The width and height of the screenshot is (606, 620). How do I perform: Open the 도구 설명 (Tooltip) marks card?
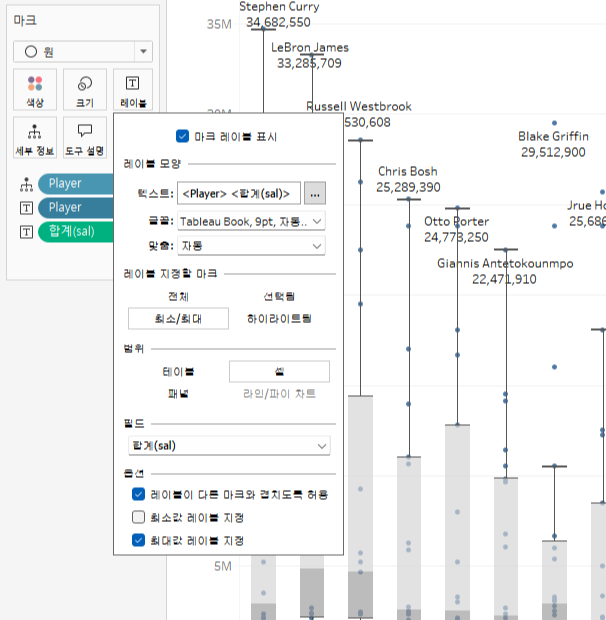pyautogui.click(x=85, y=138)
